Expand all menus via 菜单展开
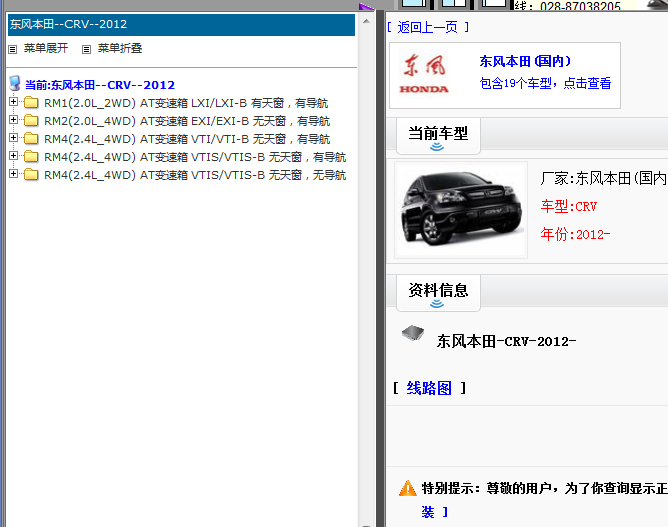The image size is (668, 527). coord(46,48)
